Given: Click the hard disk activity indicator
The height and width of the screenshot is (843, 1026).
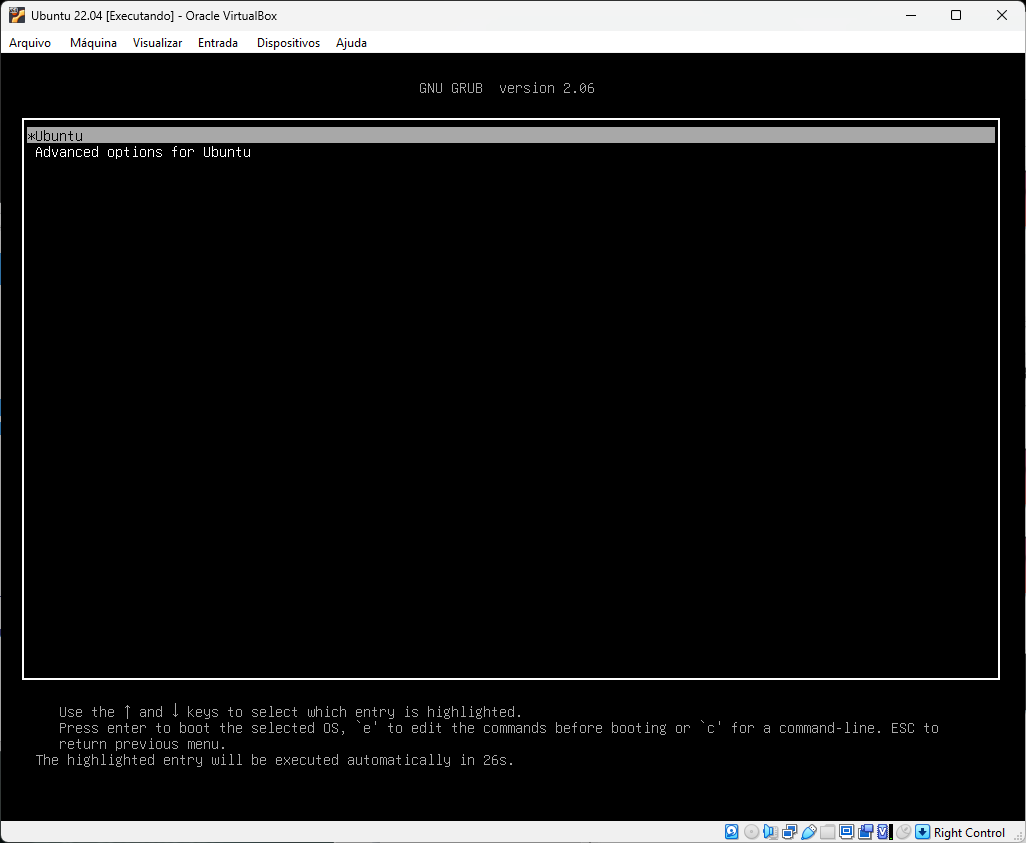Looking at the screenshot, I should pyautogui.click(x=732, y=832).
